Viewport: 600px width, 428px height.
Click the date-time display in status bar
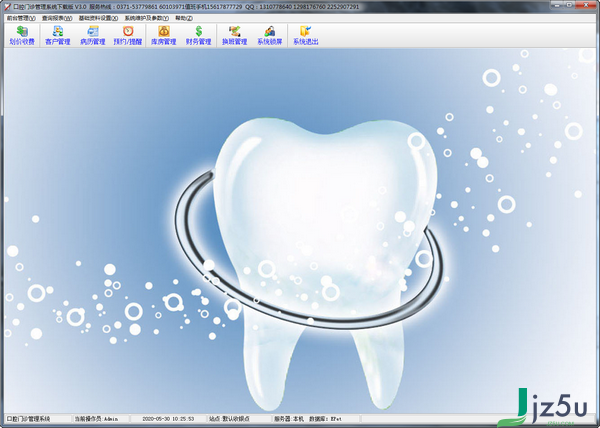point(169,419)
